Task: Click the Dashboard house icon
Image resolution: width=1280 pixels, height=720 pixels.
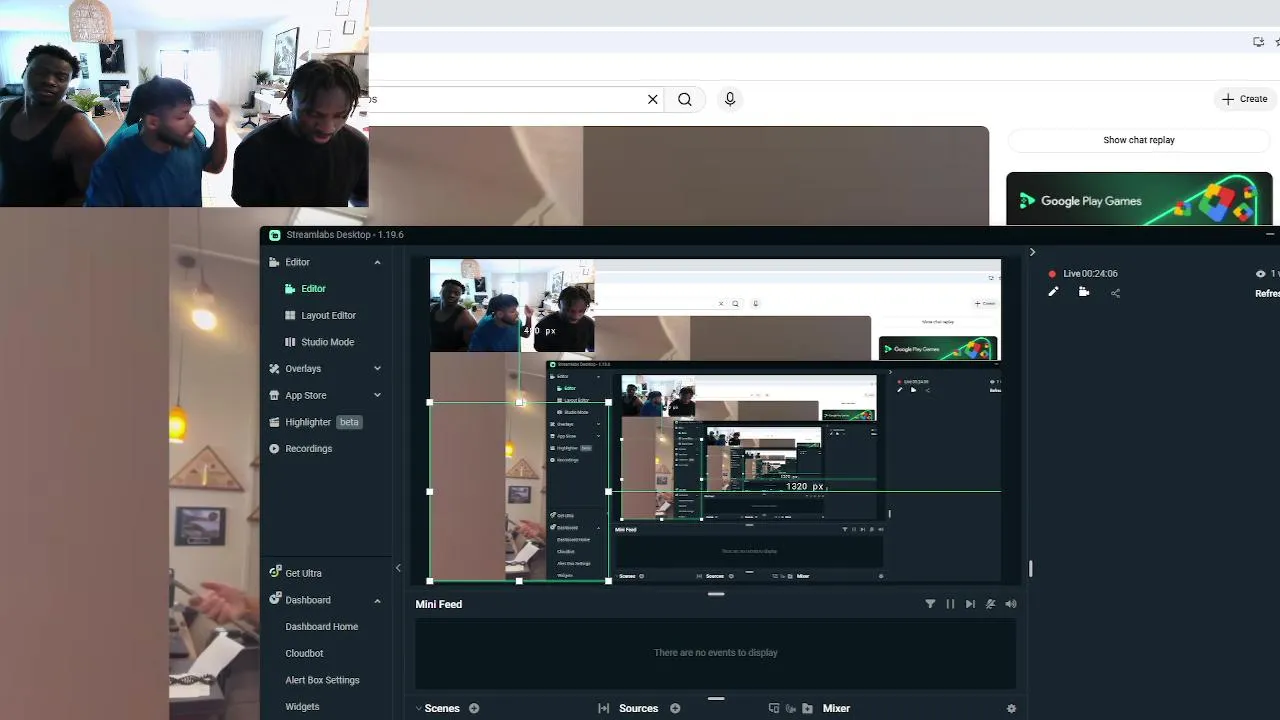Action: point(274,600)
